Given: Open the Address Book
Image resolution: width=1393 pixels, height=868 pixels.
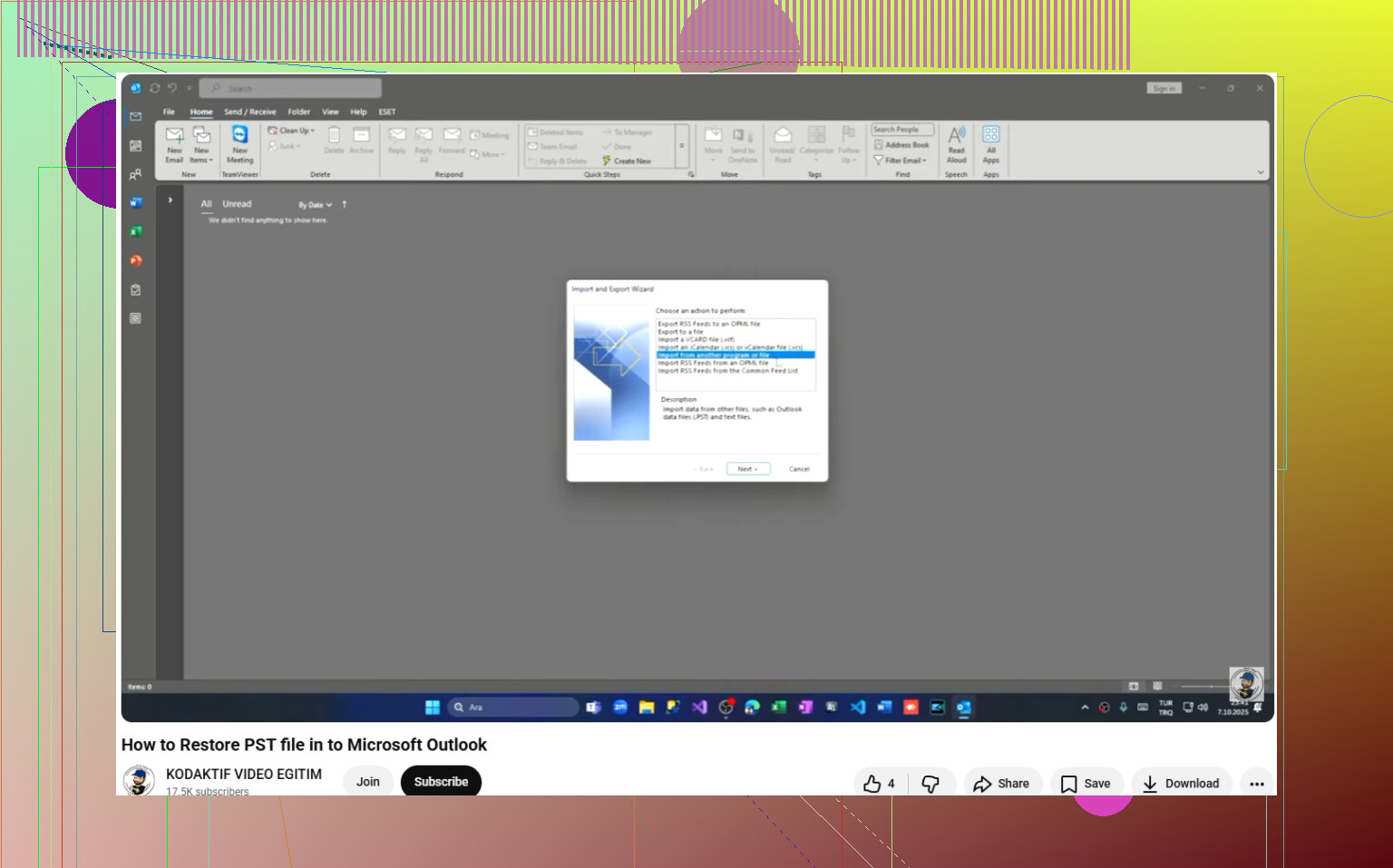Looking at the screenshot, I should [x=901, y=145].
